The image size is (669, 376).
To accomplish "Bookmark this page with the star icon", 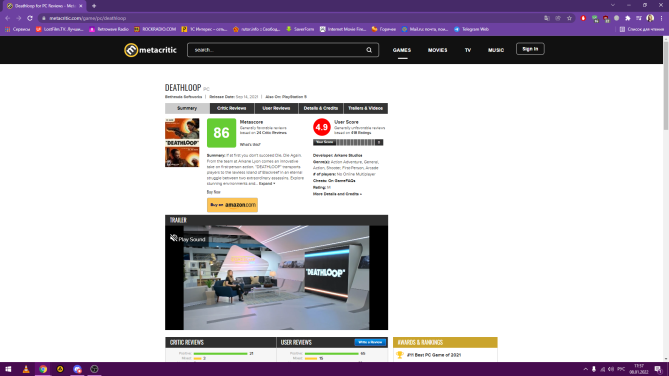I will 569,18.
